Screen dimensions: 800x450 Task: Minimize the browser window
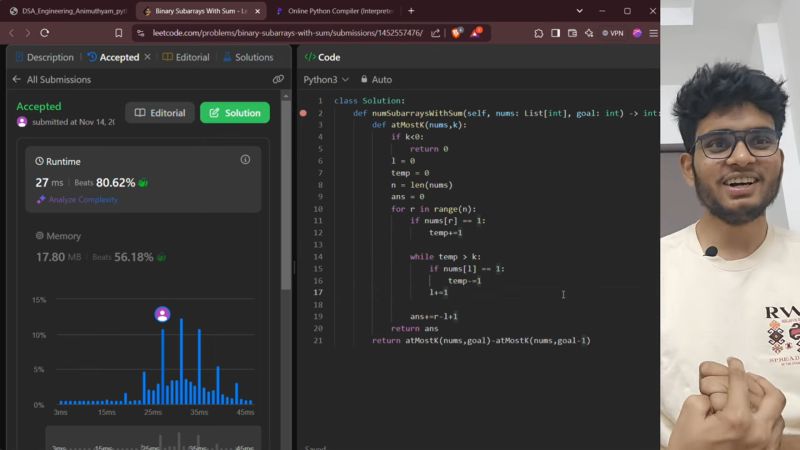pos(602,11)
